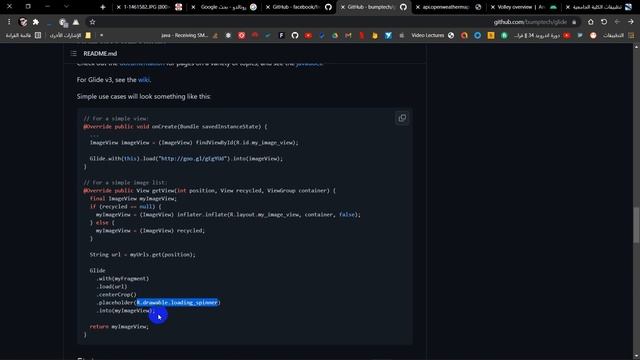The height and width of the screenshot is (360, 640).
Task: Open the GitHub bookmark in bookmarks bar
Action: tap(295, 36)
